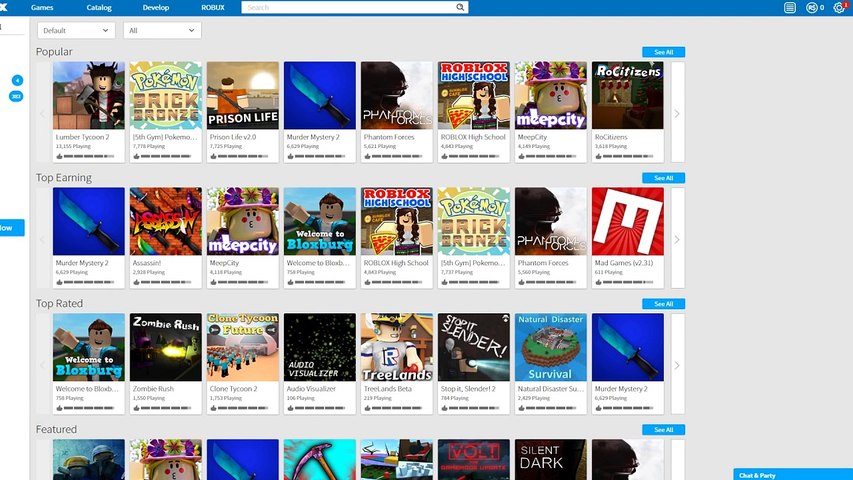Click thumbs-up icon under Audio Visualizer
The width and height of the screenshot is (853, 480).
290,408
